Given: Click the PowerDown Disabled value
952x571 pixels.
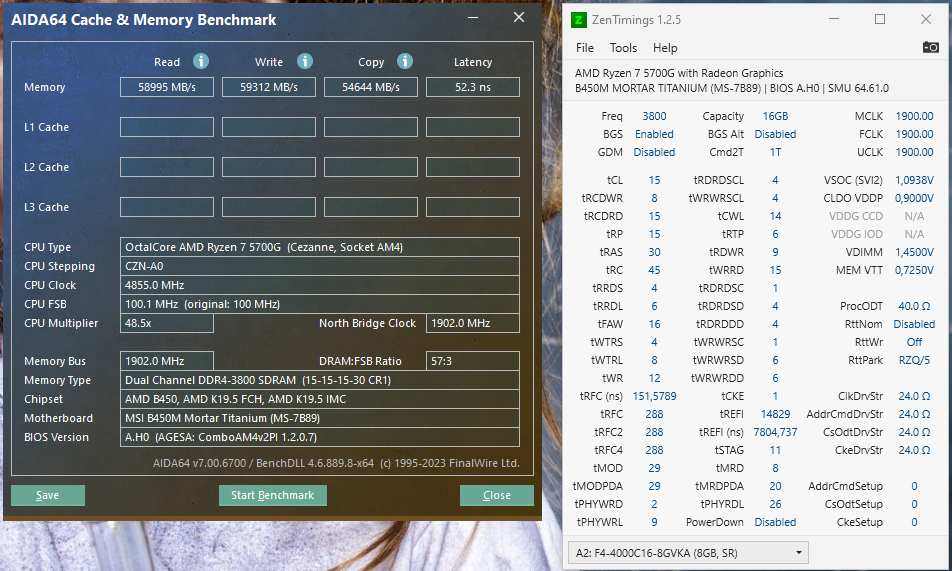Looking at the screenshot, I should click(775, 522).
